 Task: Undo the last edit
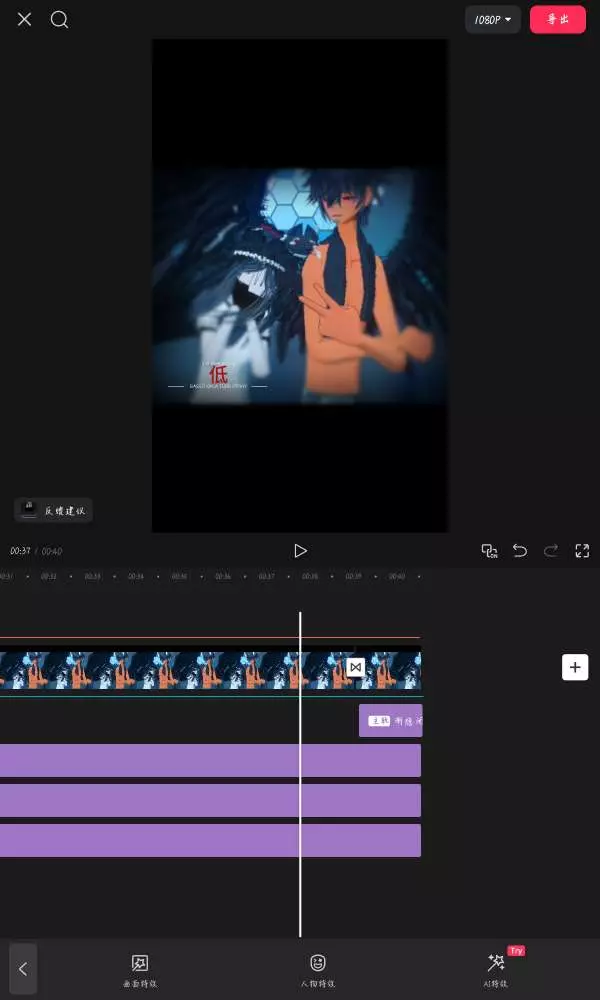[520, 551]
